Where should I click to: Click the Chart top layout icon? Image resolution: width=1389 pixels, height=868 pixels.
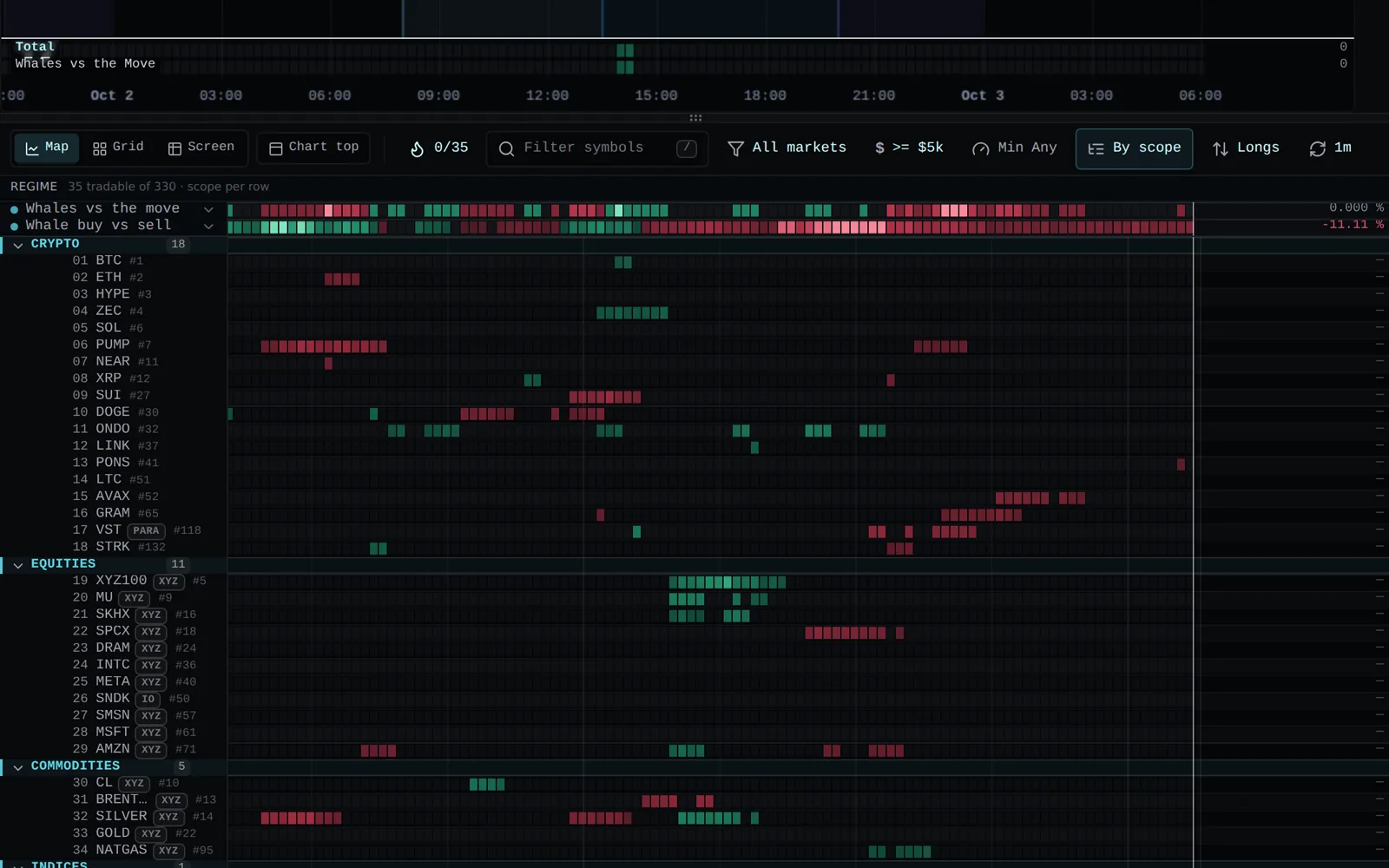(276, 148)
